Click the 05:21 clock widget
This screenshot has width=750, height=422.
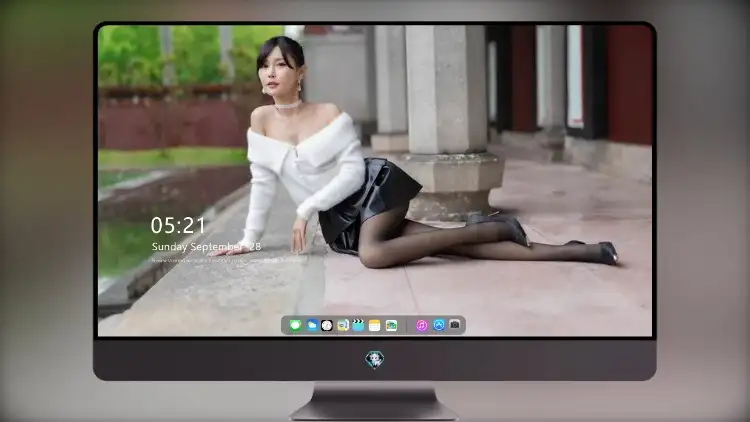(x=178, y=225)
